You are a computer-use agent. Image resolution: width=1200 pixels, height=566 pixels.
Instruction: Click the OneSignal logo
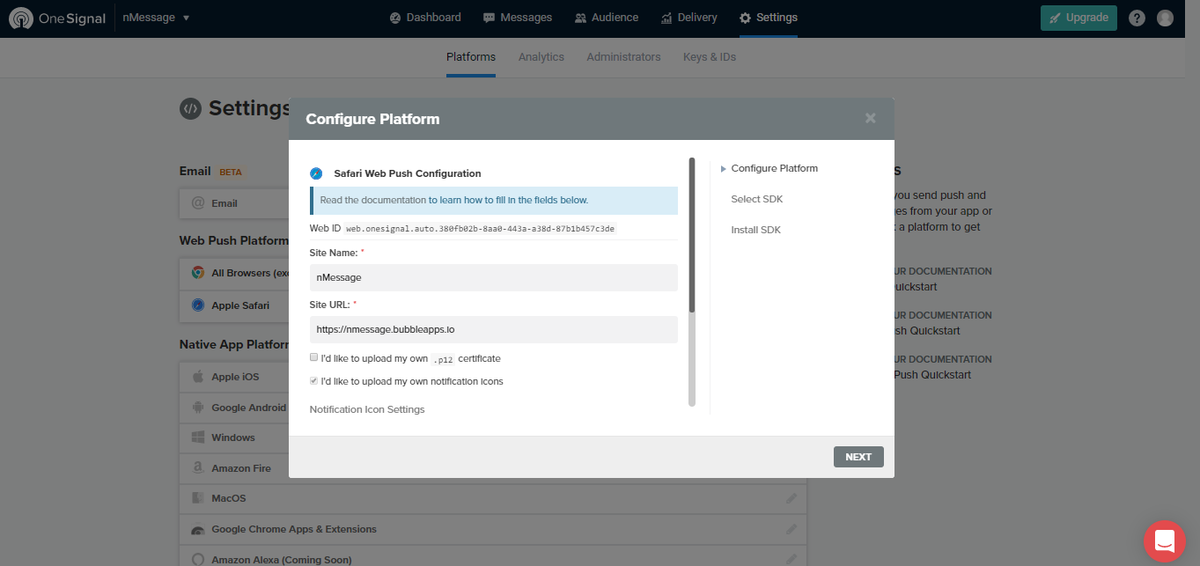coord(56,18)
